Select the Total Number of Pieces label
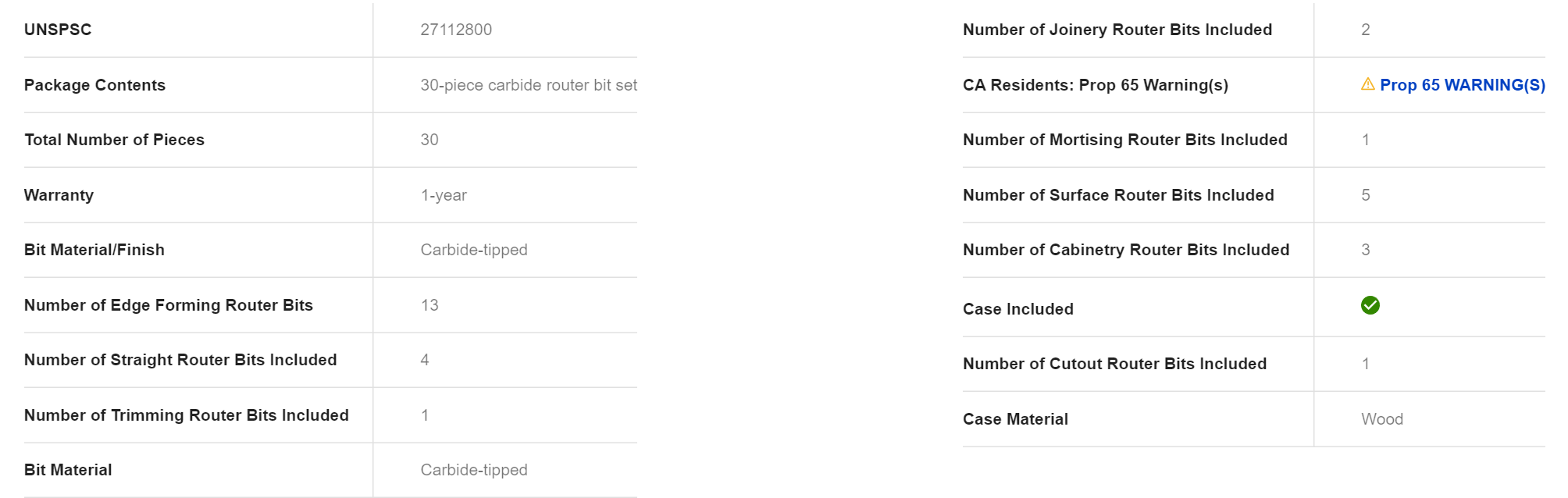Viewport: 1568px width, 498px height. click(x=114, y=140)
